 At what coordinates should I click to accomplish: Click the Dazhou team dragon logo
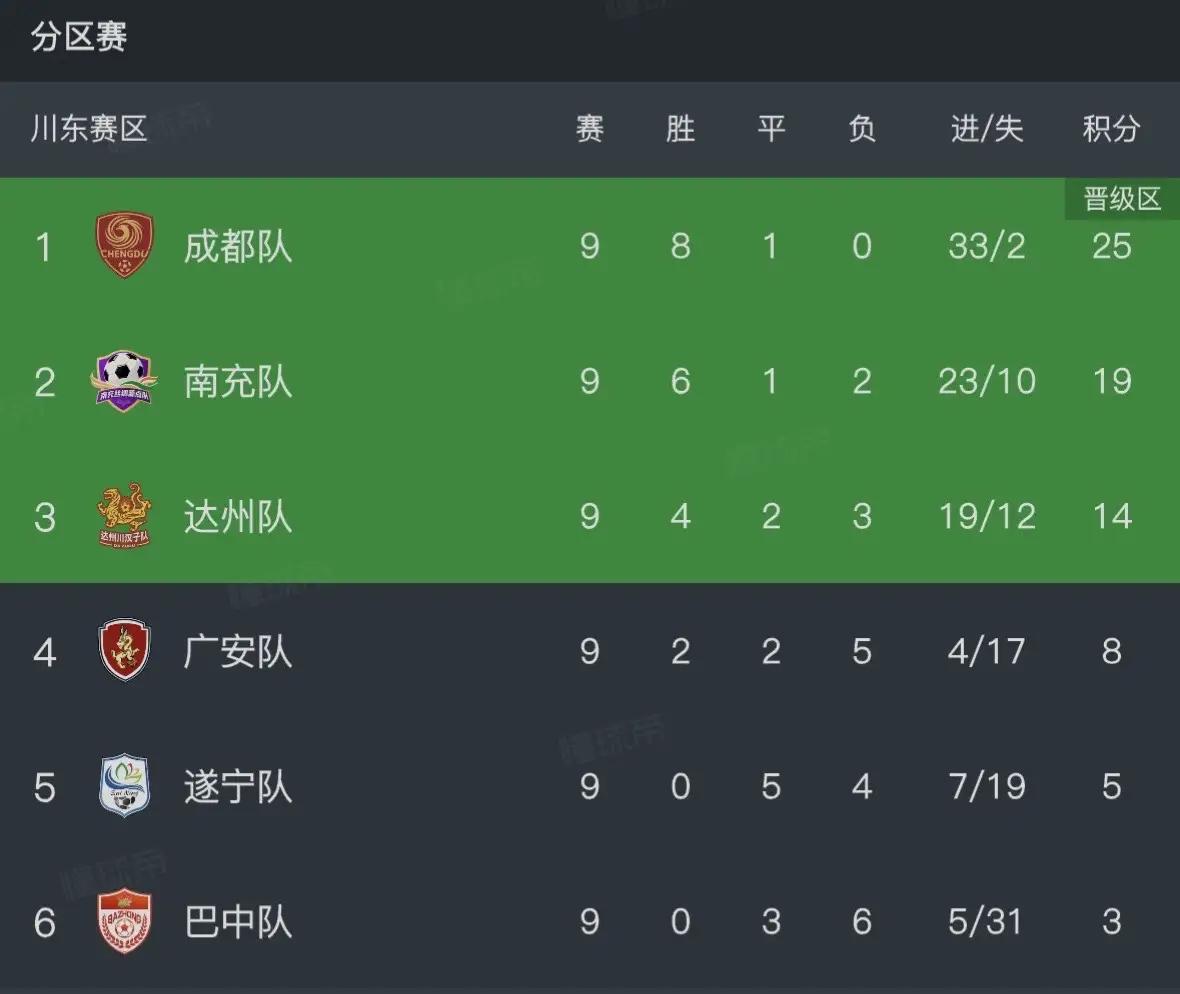[124, 516]
